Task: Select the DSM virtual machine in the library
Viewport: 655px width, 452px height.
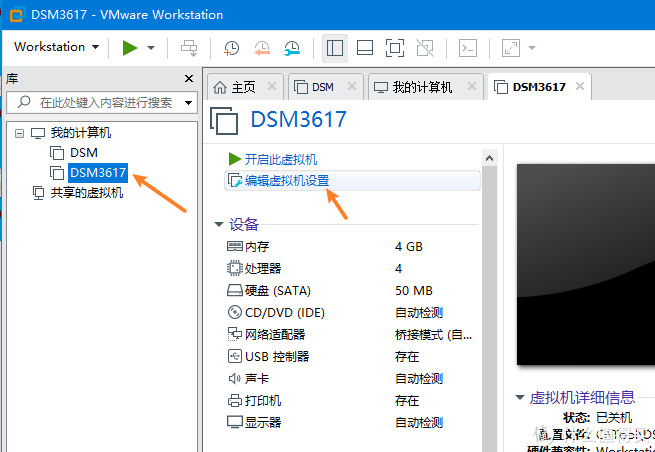Action: click(84, 153)
